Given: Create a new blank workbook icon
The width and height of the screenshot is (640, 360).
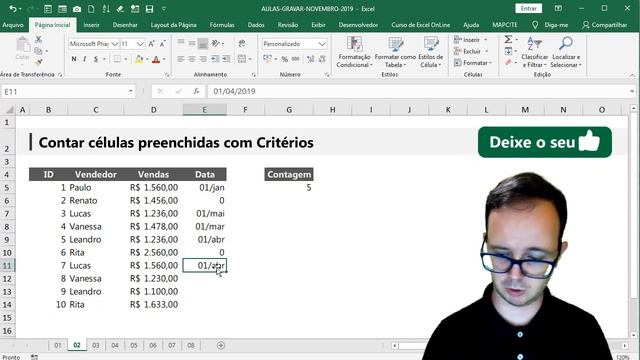Looking at the screenshot, I should click(91, 9).
